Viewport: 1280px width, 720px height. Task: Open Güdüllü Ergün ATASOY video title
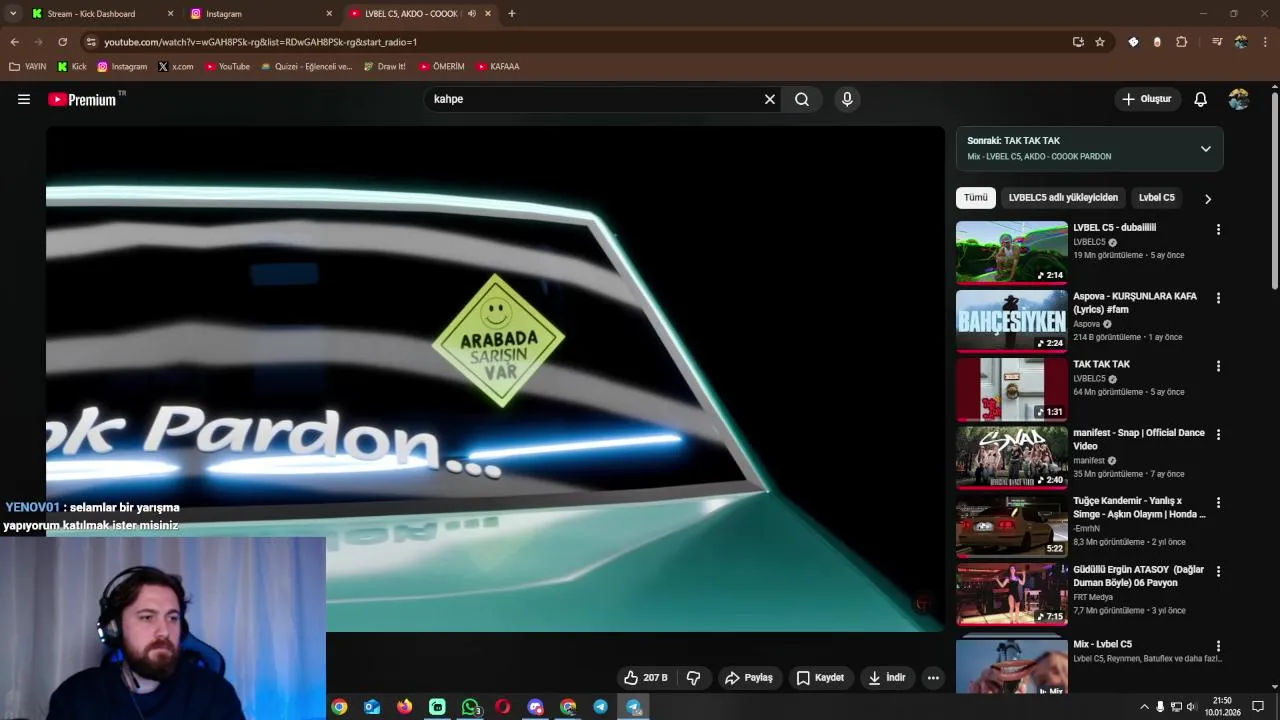tap(1138, 576)
